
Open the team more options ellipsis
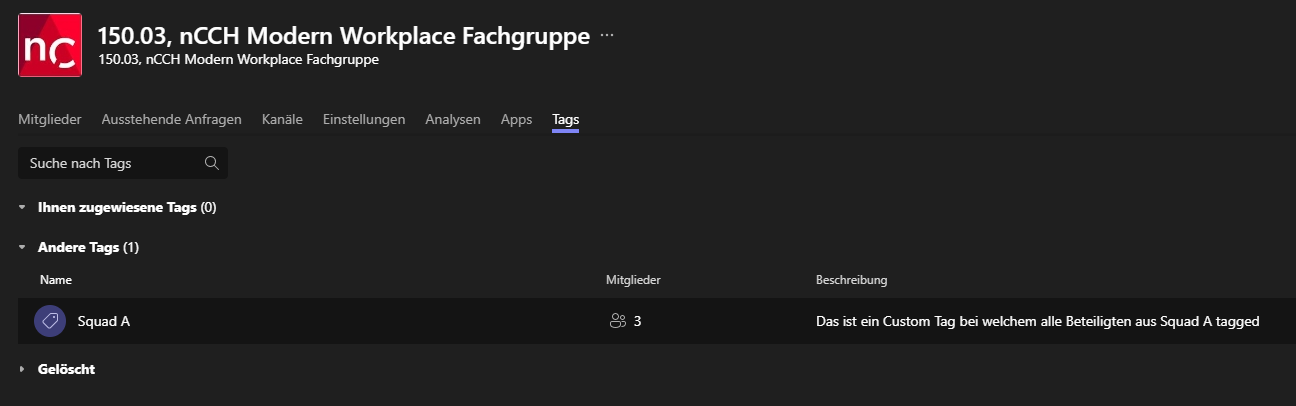click(607, 36)
